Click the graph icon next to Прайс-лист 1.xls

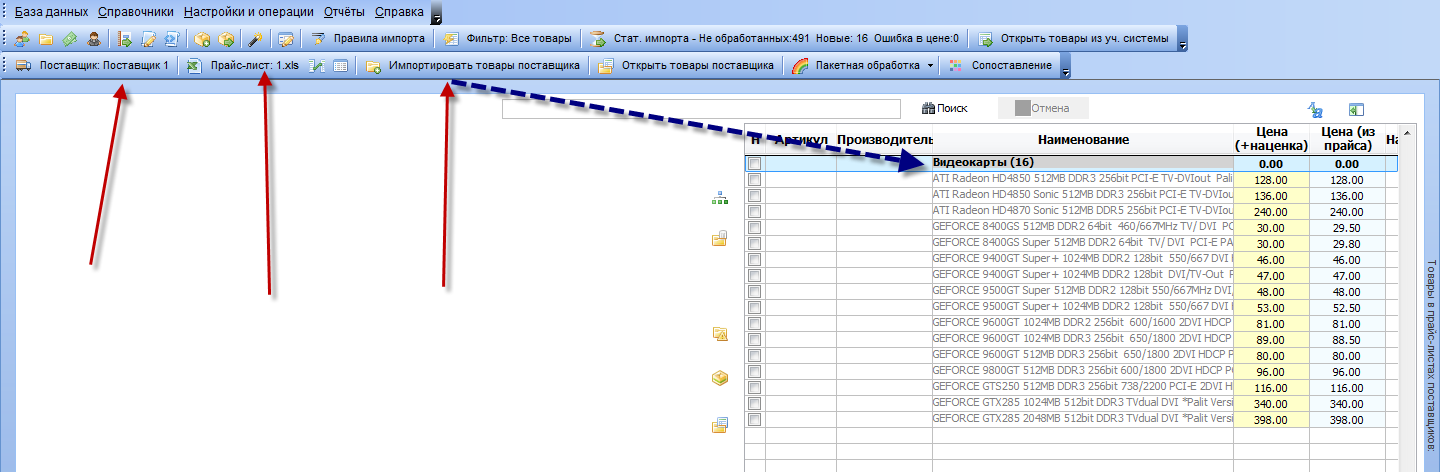point(318,66)
